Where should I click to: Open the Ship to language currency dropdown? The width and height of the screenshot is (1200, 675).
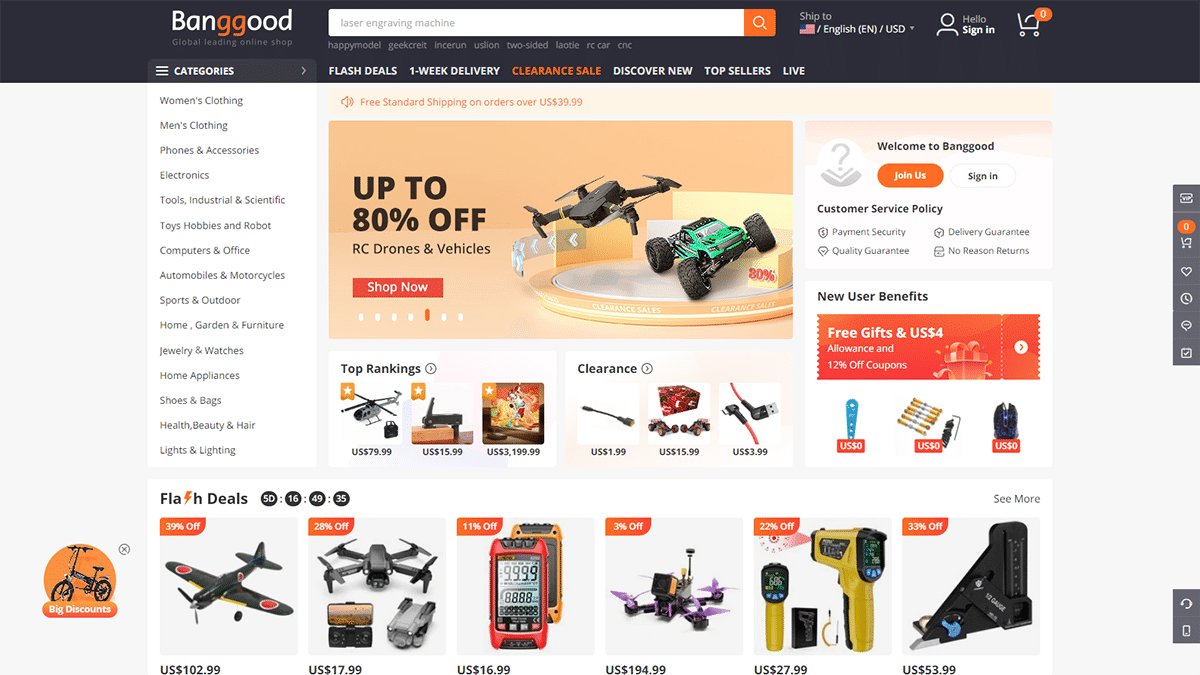(857, 29)
